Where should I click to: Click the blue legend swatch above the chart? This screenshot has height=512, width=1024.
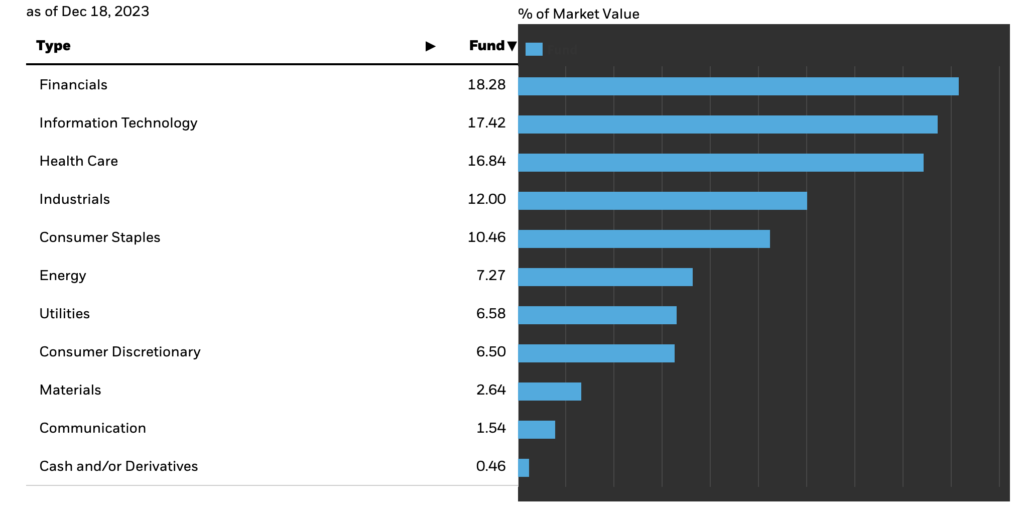[534, 49]
